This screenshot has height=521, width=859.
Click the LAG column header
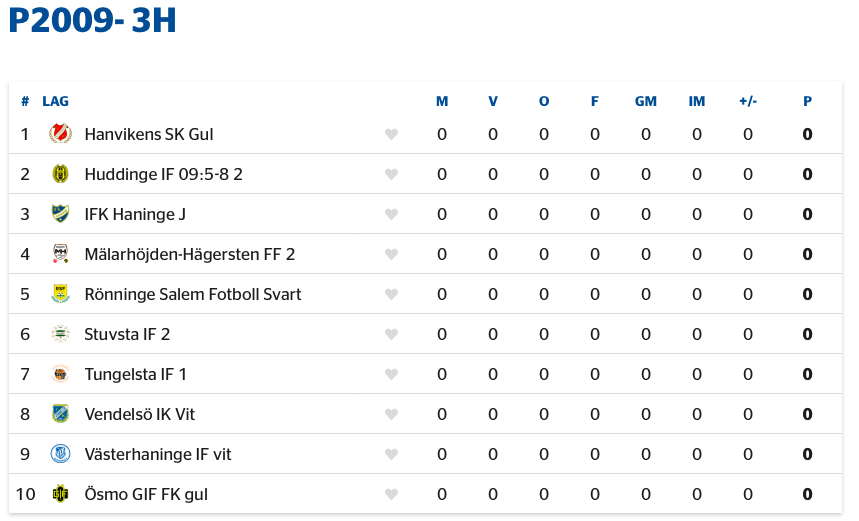click(55, 101)
